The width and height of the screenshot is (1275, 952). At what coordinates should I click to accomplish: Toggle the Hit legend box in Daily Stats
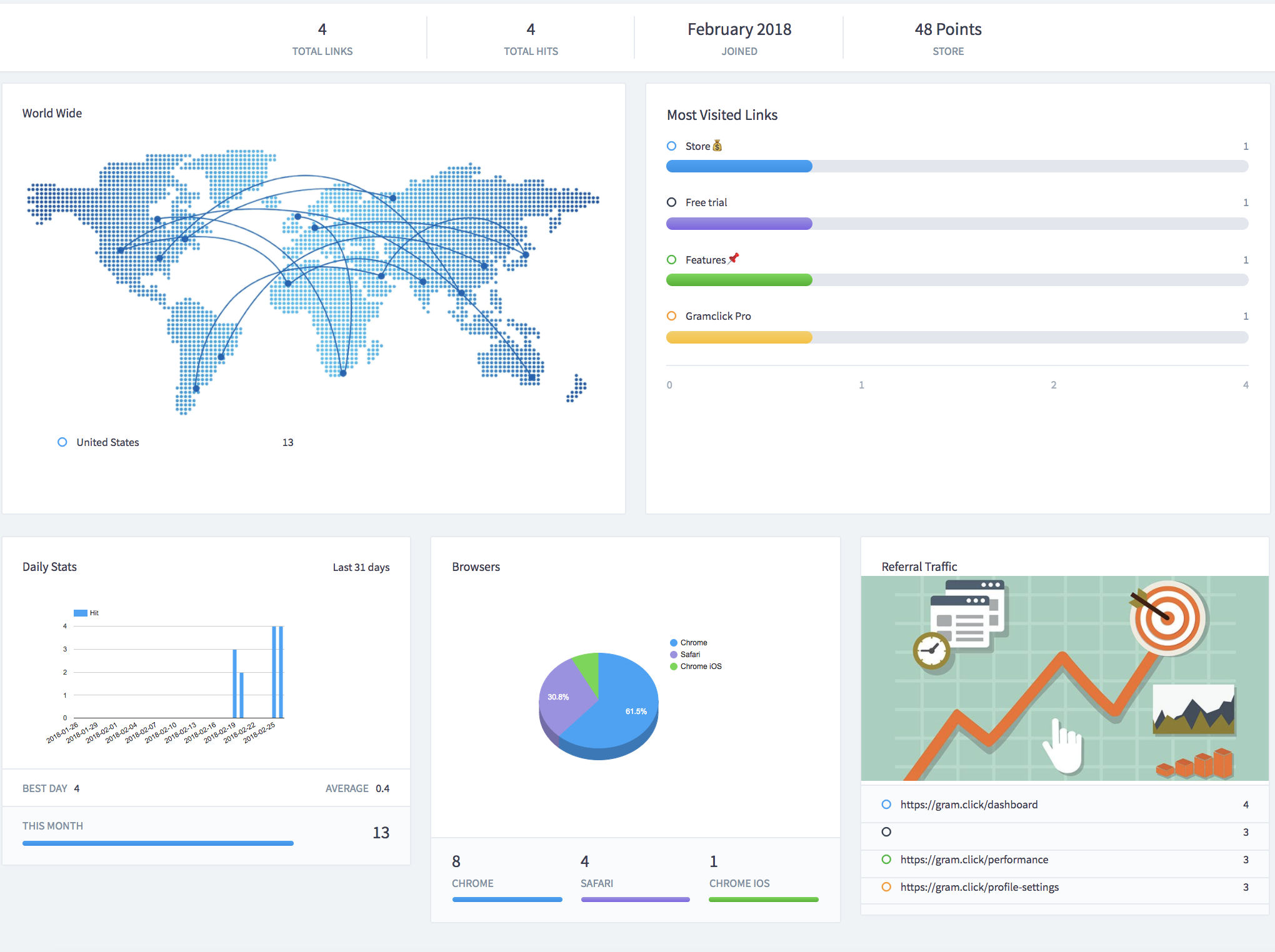tap(81, 613)
